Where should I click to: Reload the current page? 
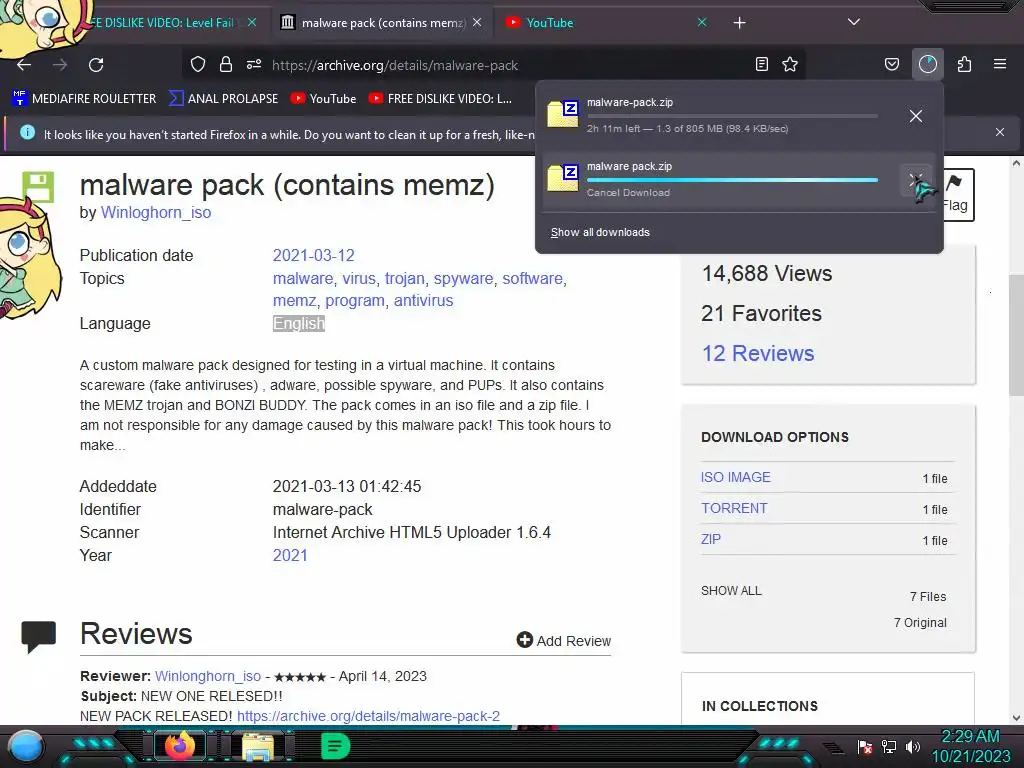(x=96, y=65)
